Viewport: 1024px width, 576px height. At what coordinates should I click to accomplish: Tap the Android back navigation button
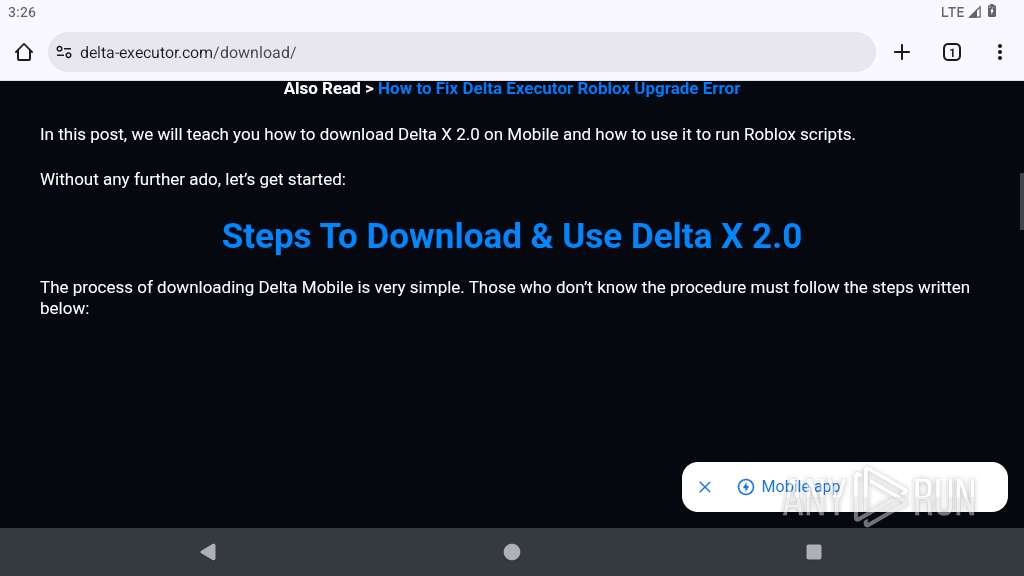point(208,552)
